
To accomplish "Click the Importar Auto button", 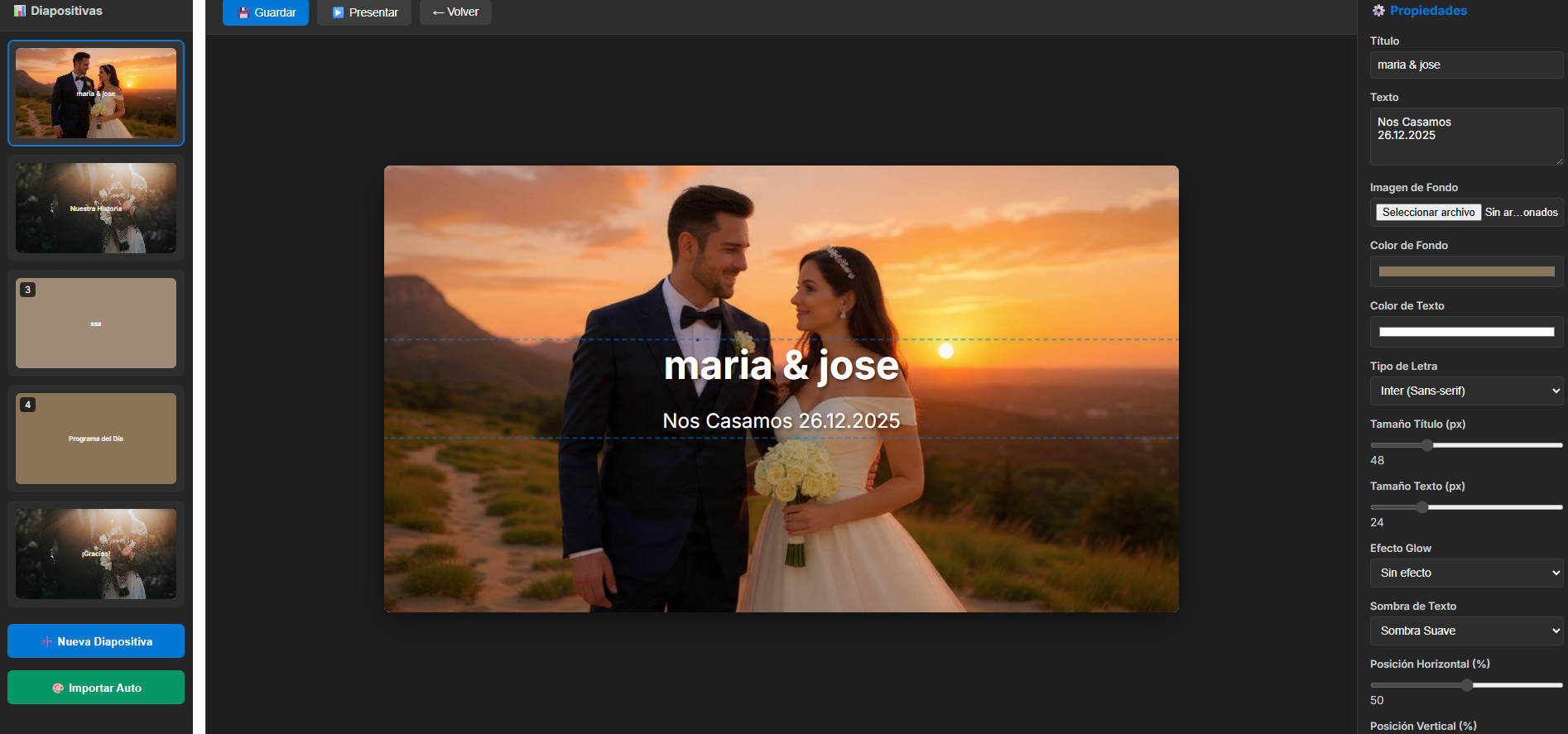I will pos(96,688).
